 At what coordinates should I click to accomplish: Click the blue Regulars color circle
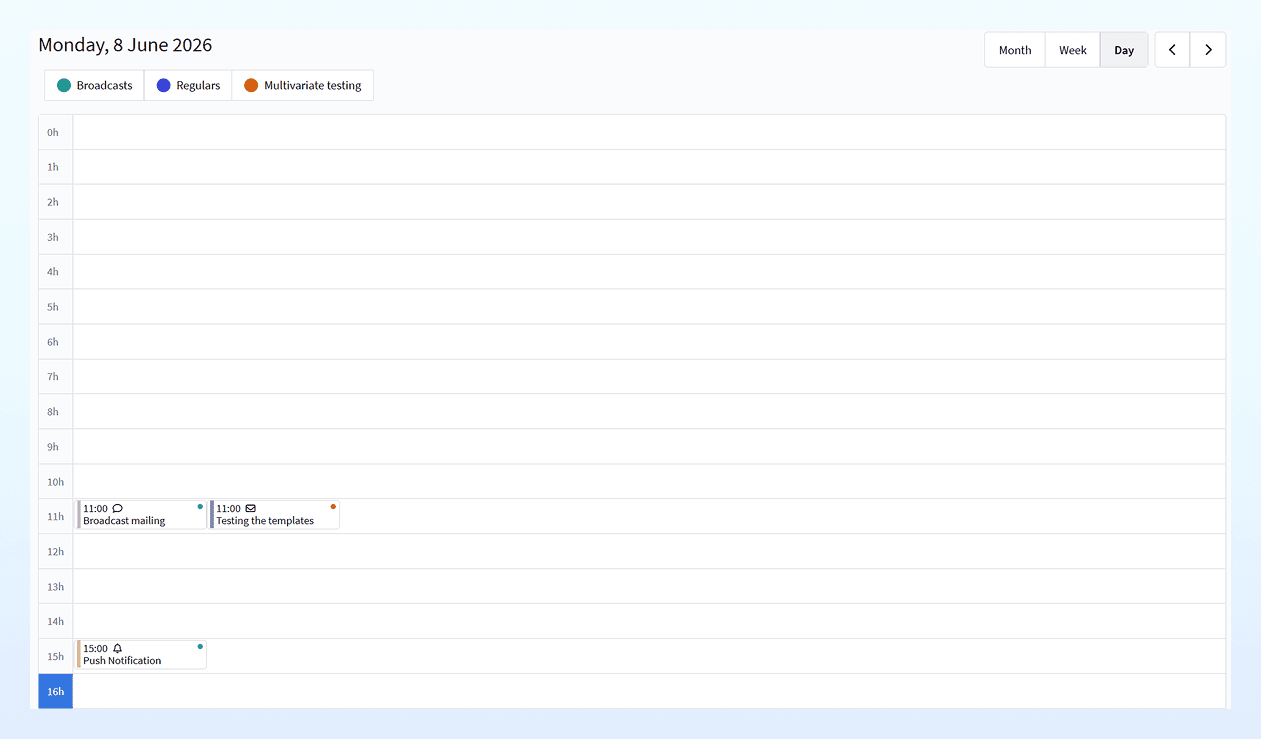pos(164,85)
